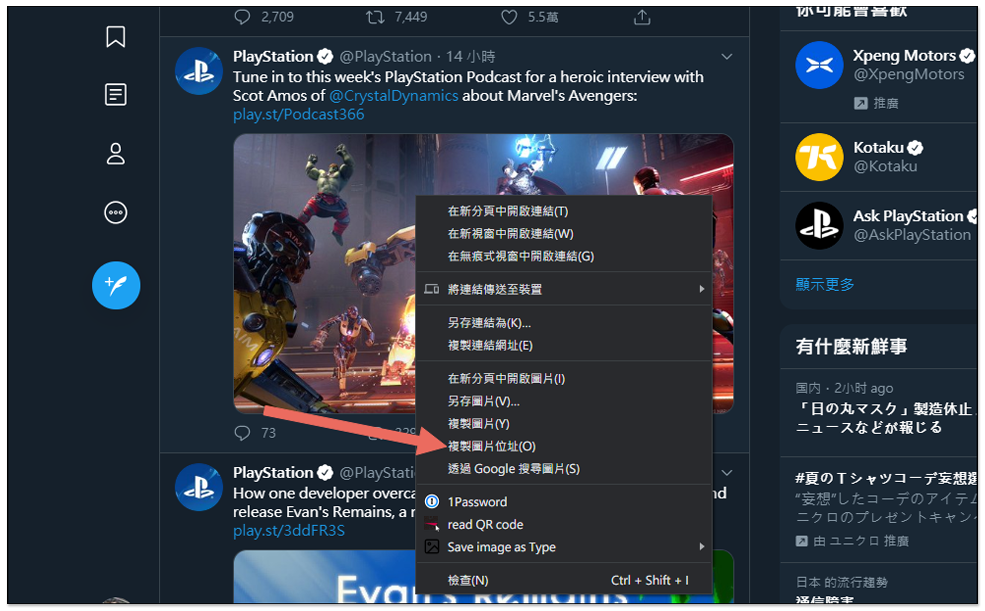The width and height of the screenshot is (985, 611).
Task: Click the 有什麼新鮮事 heading
Action: pos(851,346)
